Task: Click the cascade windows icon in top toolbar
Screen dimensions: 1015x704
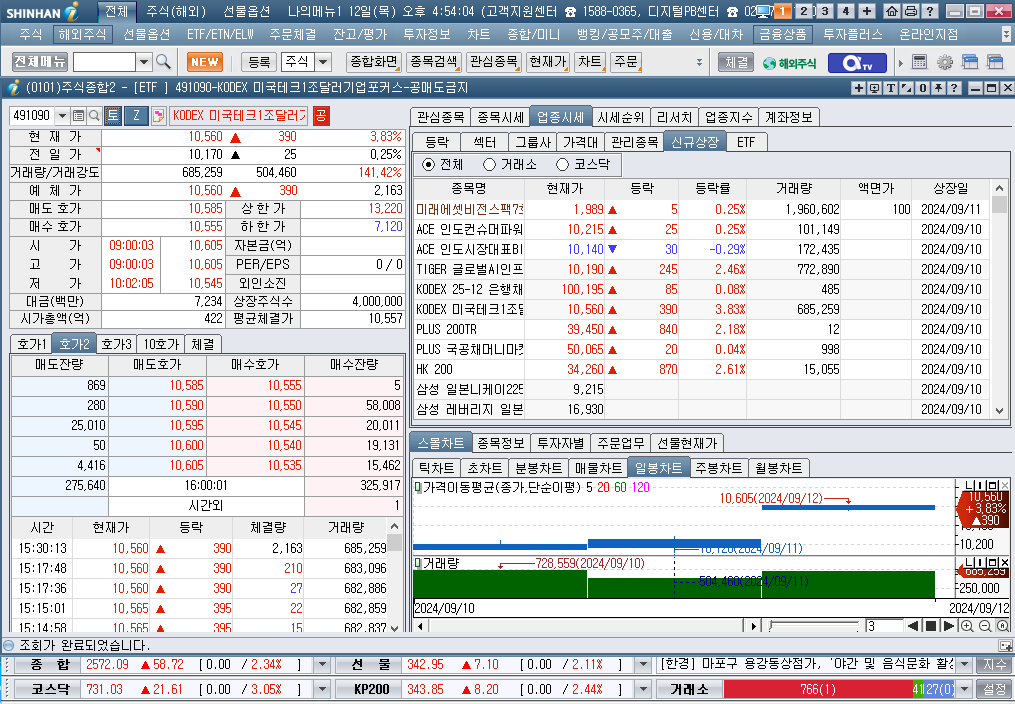Action: [x=970, y=62]
